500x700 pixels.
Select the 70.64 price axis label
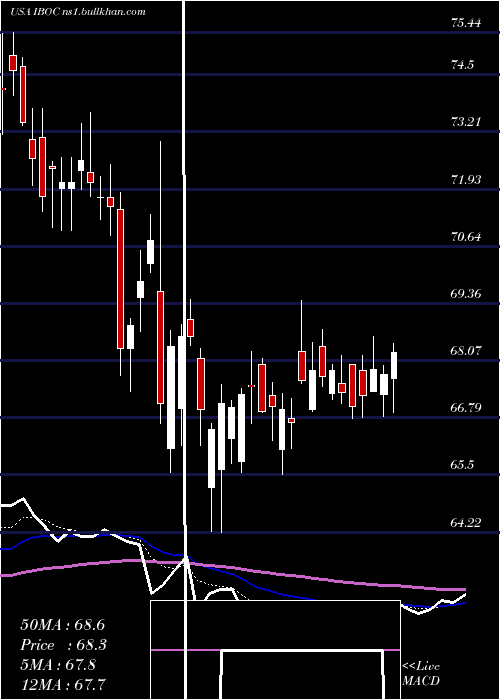[x=466, y=237]
